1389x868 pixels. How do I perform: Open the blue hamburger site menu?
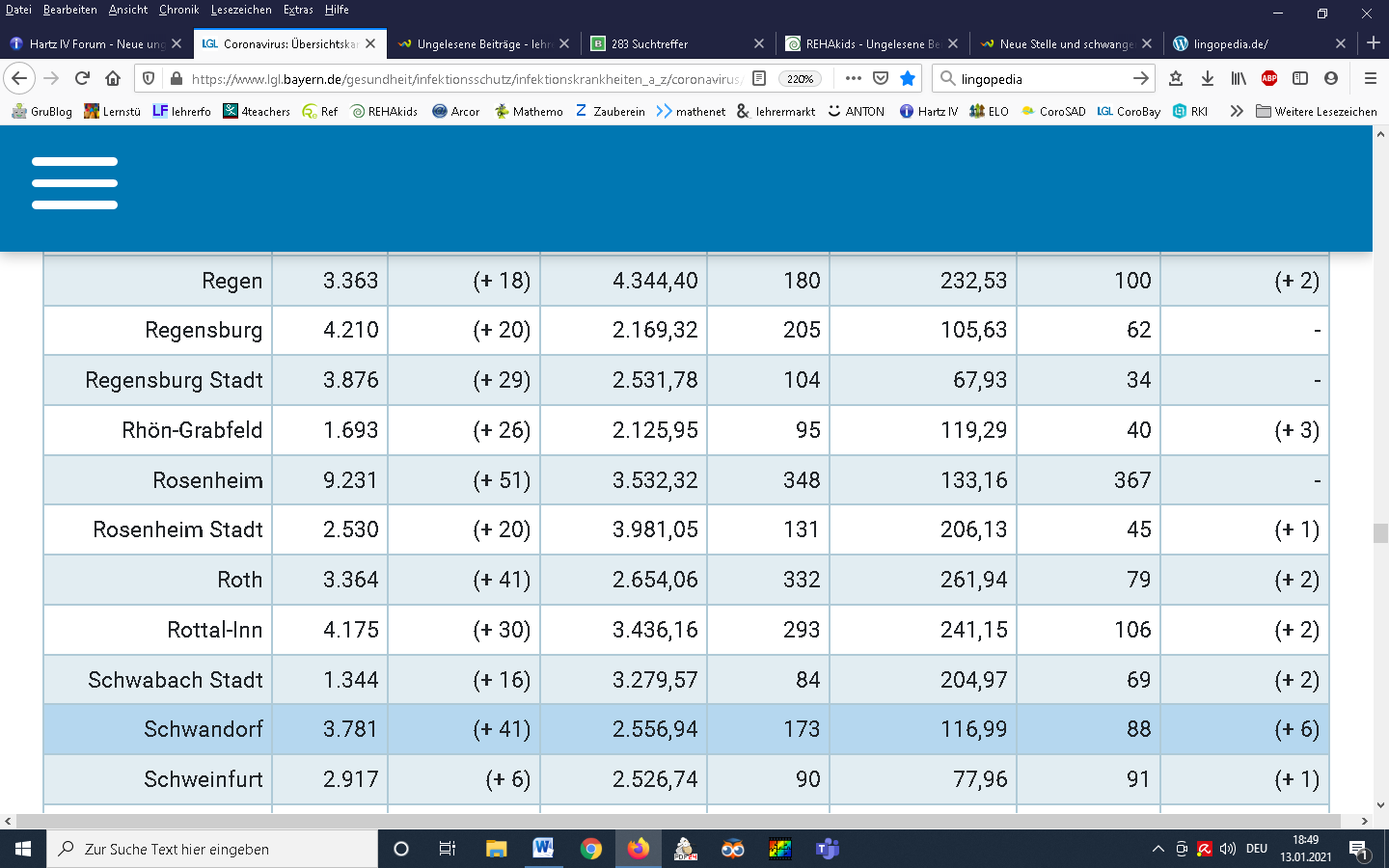click(x=74, y=183)
